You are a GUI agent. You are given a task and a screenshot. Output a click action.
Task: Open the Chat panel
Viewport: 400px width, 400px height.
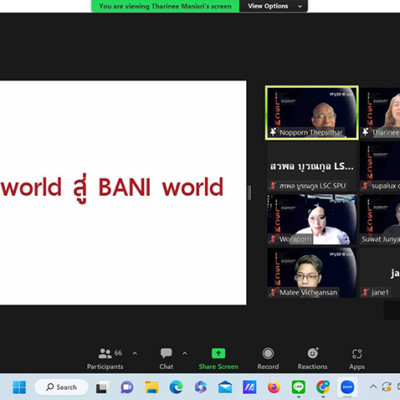166,359
